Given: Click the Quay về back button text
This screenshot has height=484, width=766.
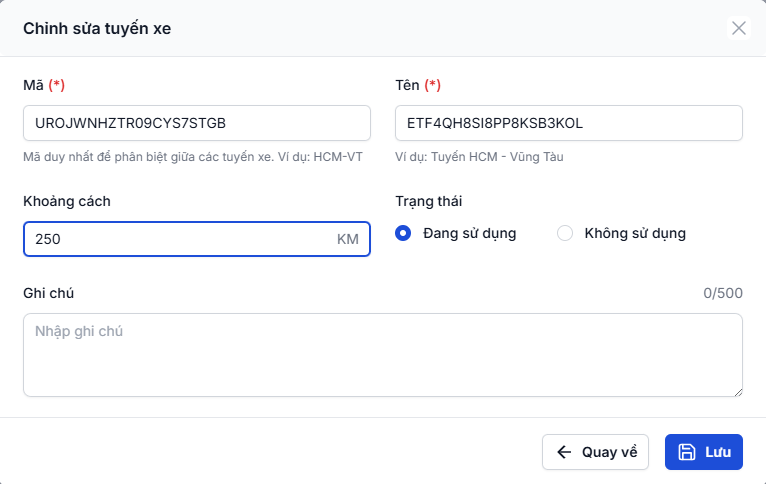Looking at the screenshot, I should 610,452.
